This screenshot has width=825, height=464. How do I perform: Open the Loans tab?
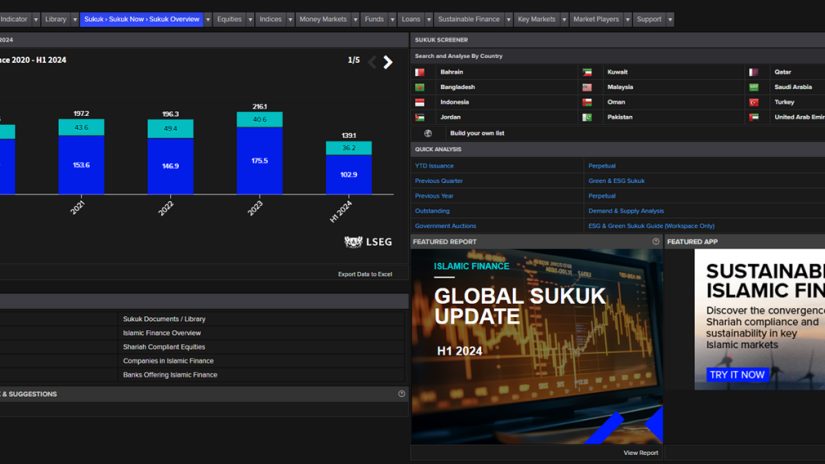[x=411, y=19]
